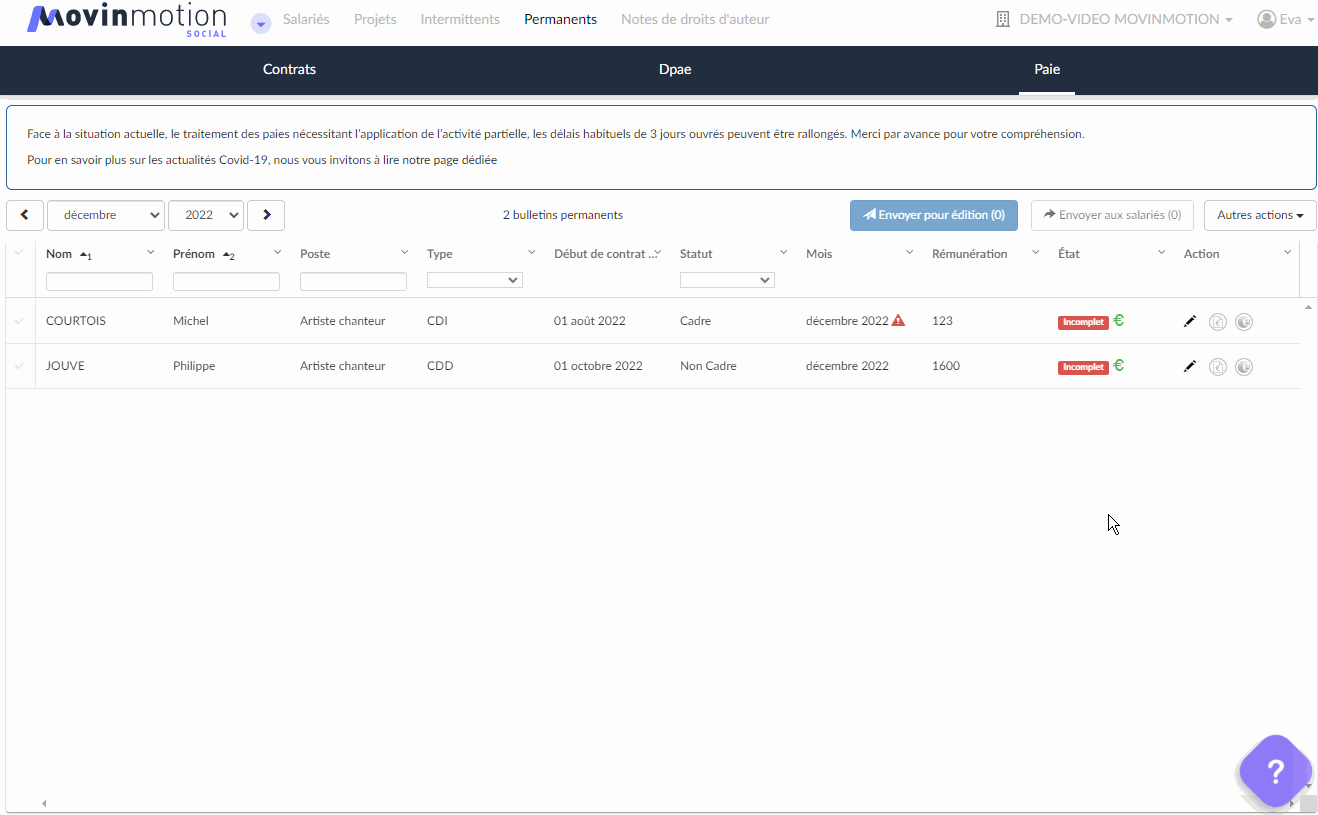Image resolution: width=1318 pixels, height=815 pixels.
Task: Click inside the Poste filter field
Action: 353,282
